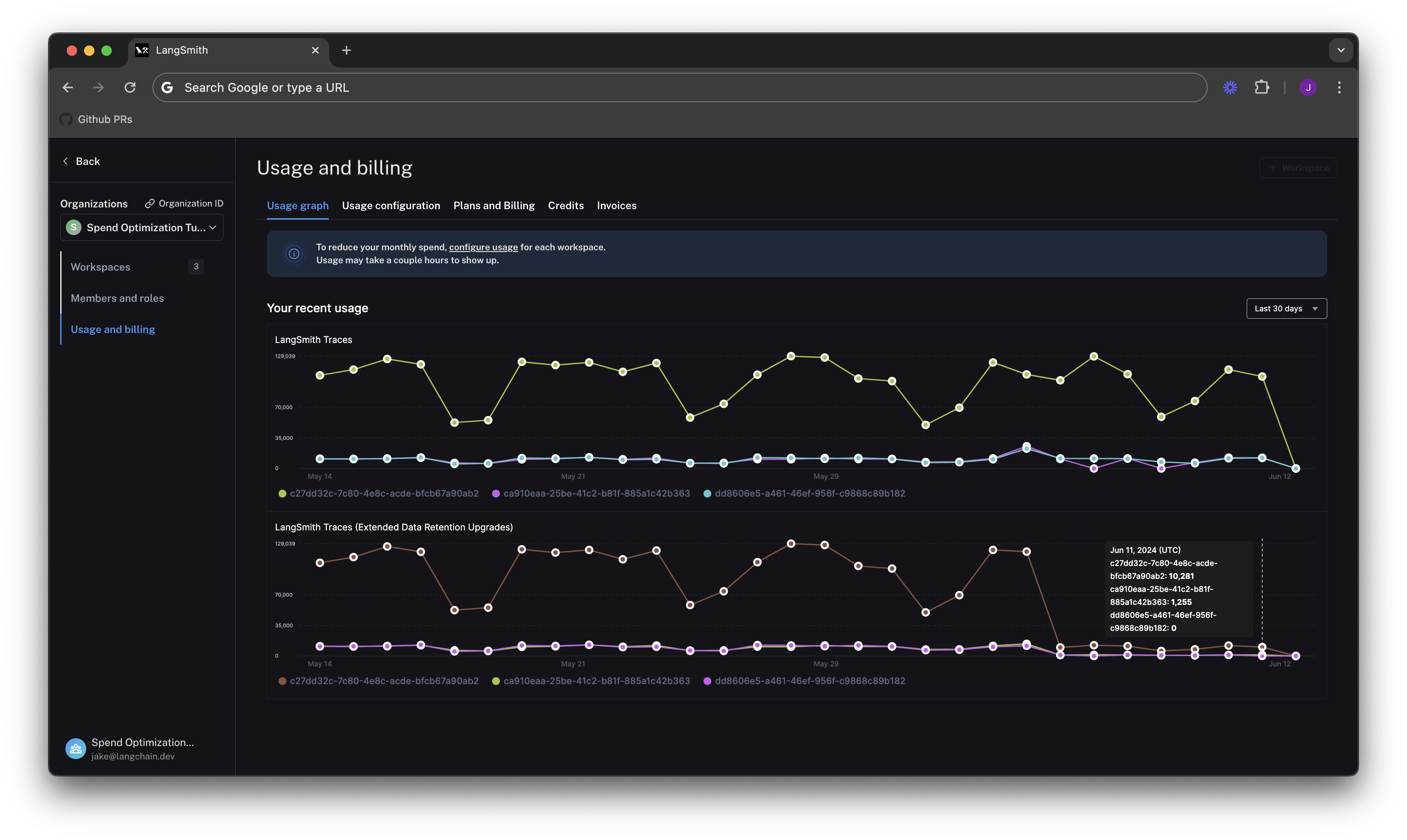Click the browser back arrow icon

tap(68, 87)
